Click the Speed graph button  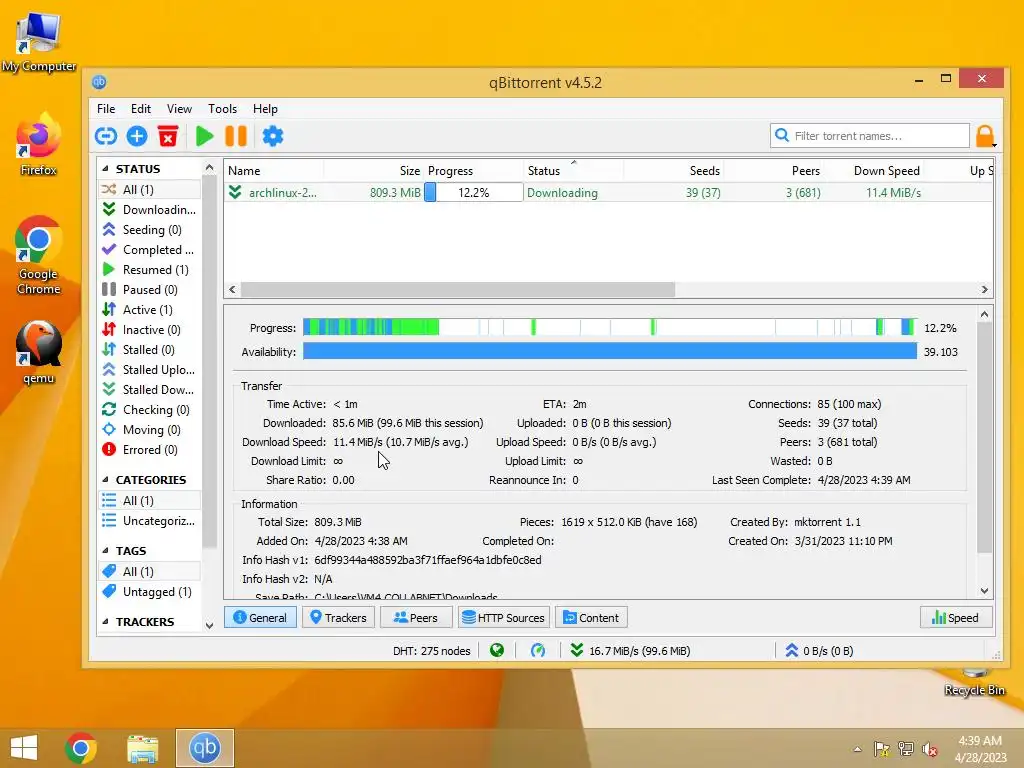[956, 618]
